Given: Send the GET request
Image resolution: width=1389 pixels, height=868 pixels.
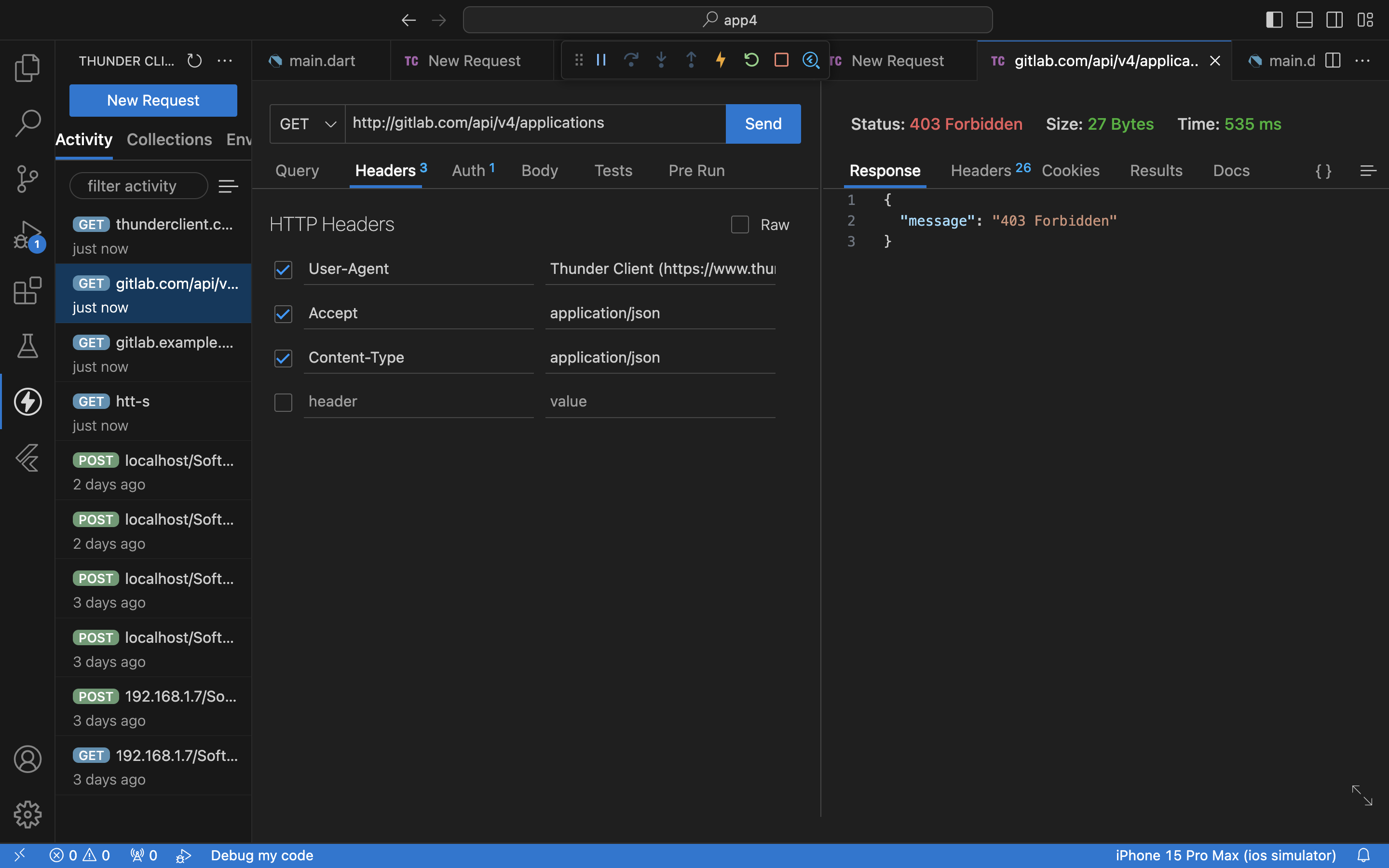Looking at the screenshot, I should click(x=763, y=123).
